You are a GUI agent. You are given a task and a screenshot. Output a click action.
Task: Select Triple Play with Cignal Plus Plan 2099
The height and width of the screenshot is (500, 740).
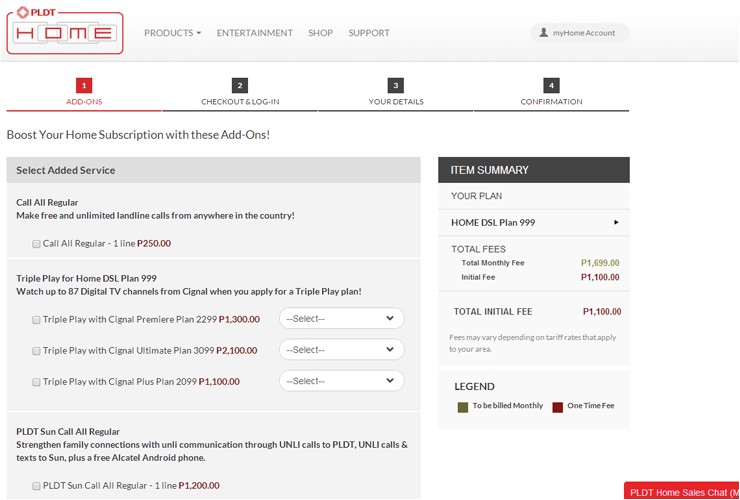click(x=37, y=382)
